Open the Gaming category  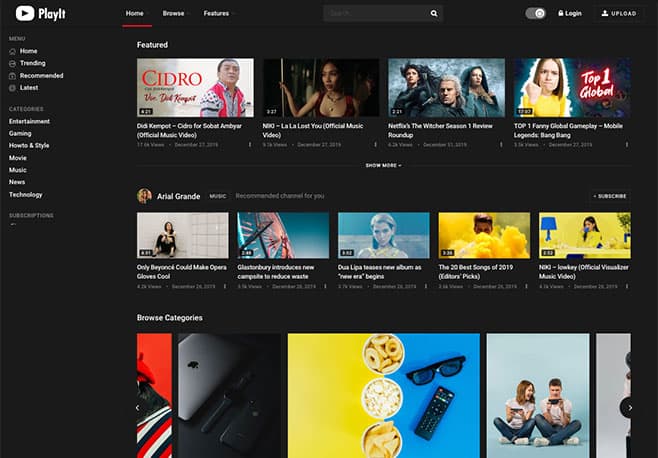(20, 133)
